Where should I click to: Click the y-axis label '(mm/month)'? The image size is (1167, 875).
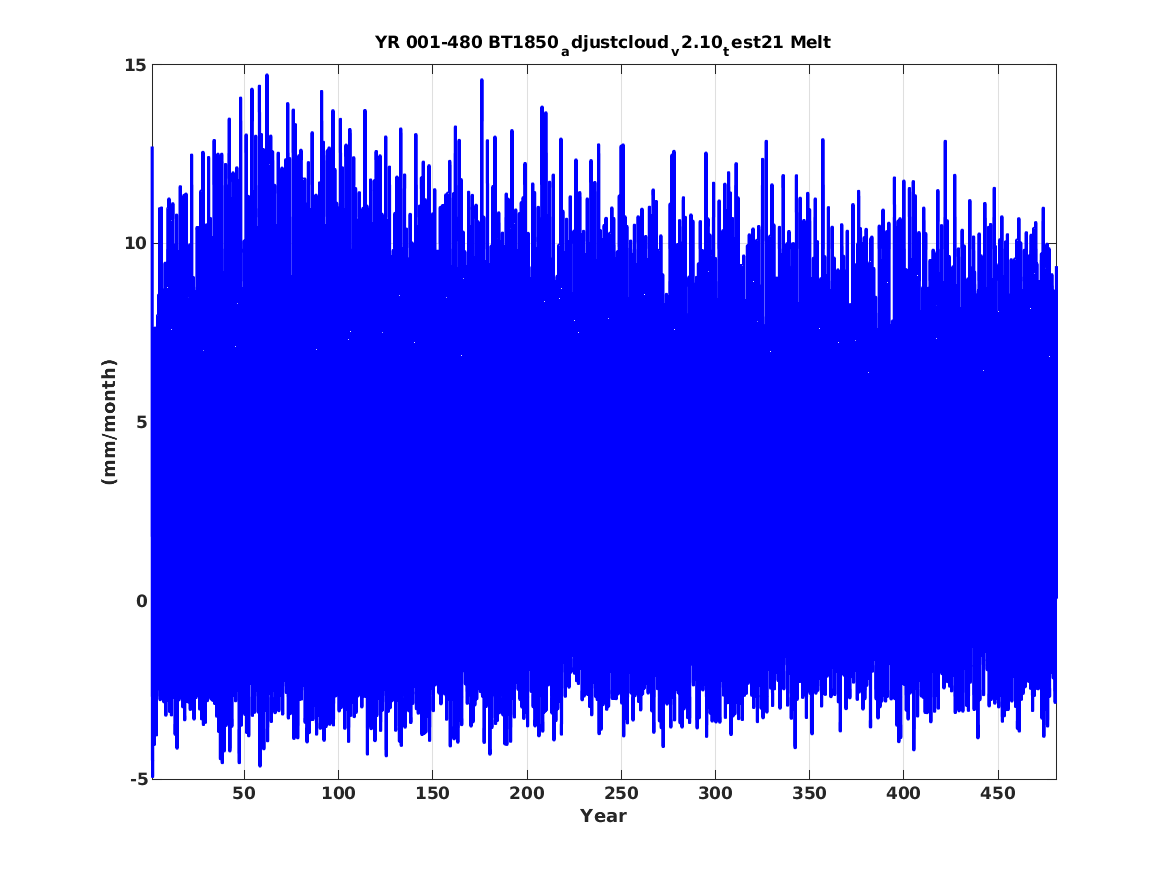[x=109, y=422]
